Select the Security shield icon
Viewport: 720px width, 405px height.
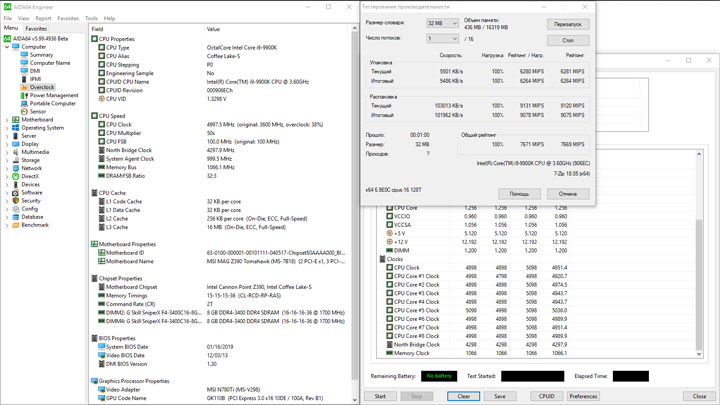(x=16, y=201)
